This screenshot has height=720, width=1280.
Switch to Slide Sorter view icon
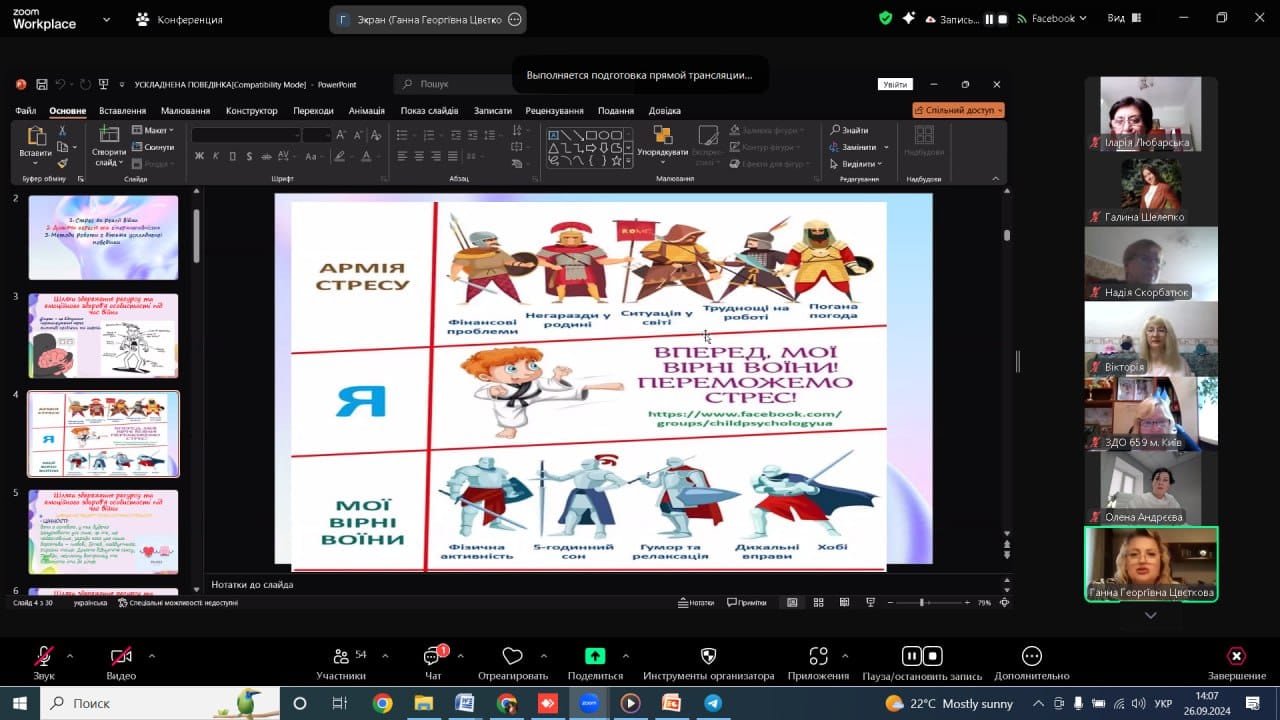818,603
